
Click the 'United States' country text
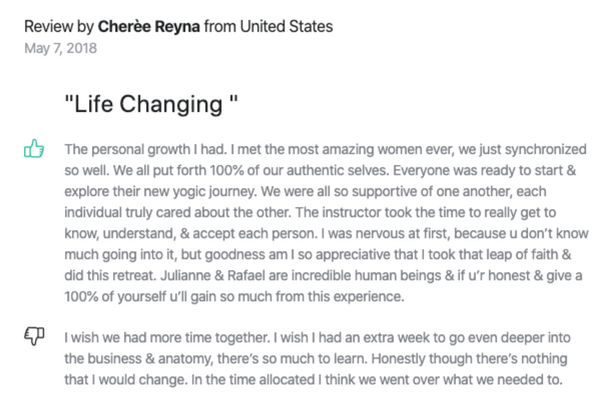(286, 27)
